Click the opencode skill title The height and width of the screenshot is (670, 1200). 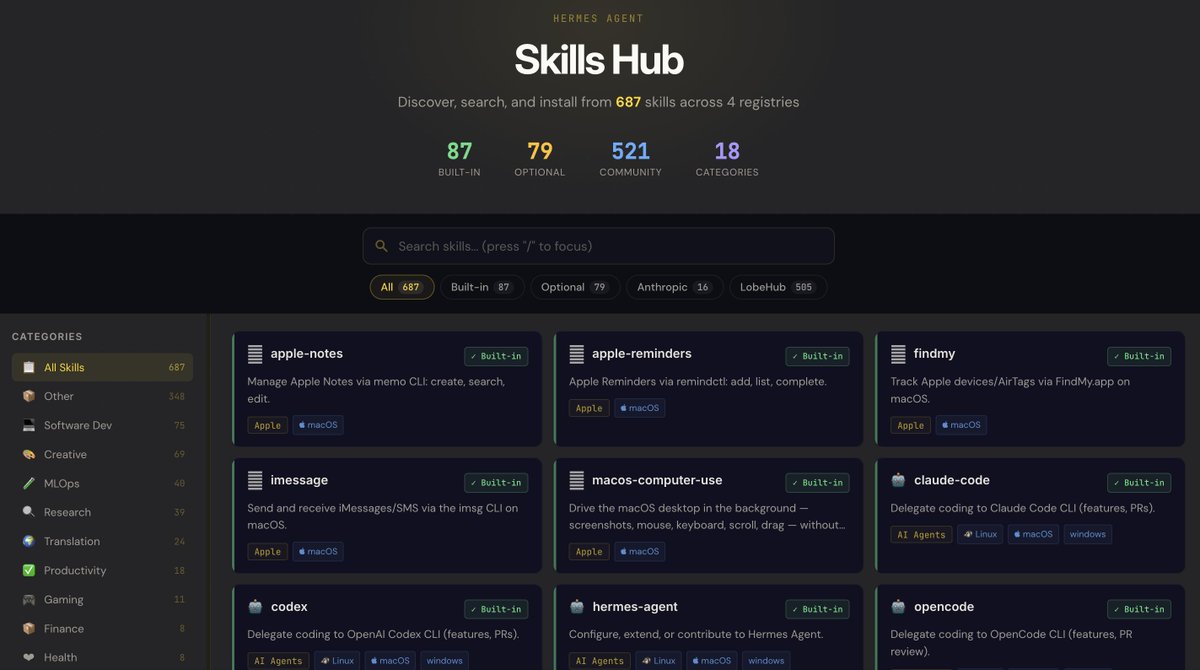[x=944, y=607]
